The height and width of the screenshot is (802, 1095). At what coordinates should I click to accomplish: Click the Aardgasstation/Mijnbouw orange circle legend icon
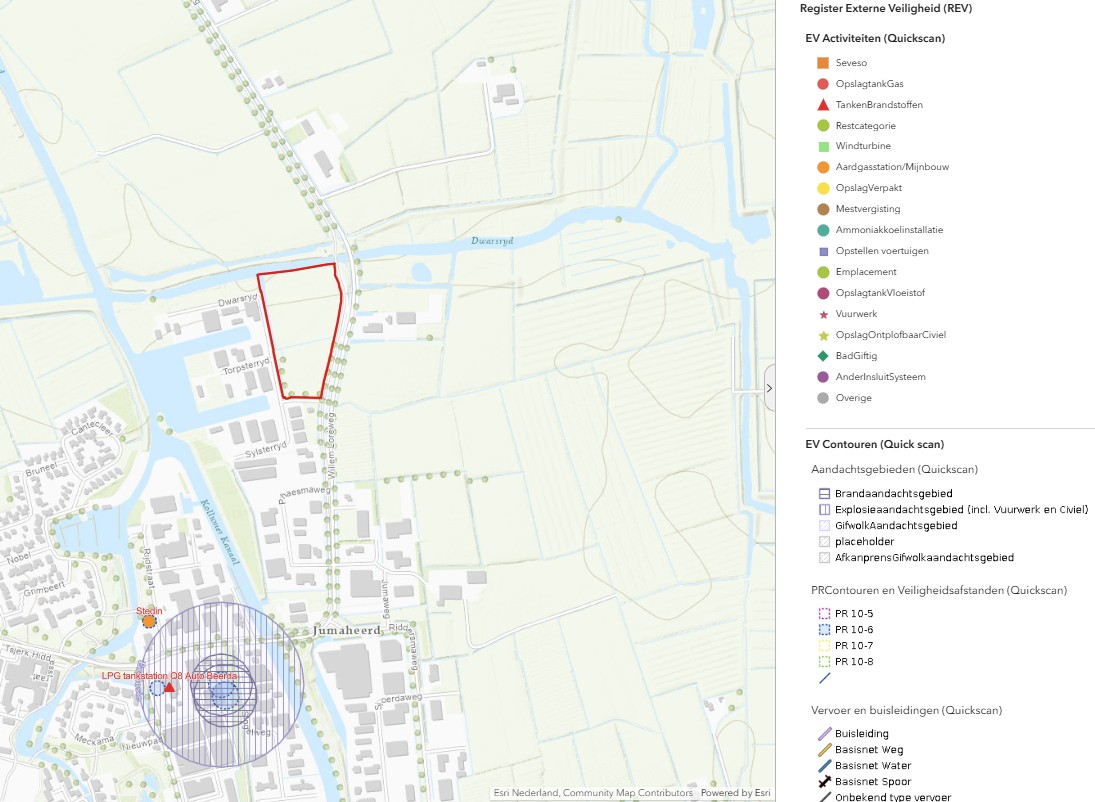(x=823, y=168)
